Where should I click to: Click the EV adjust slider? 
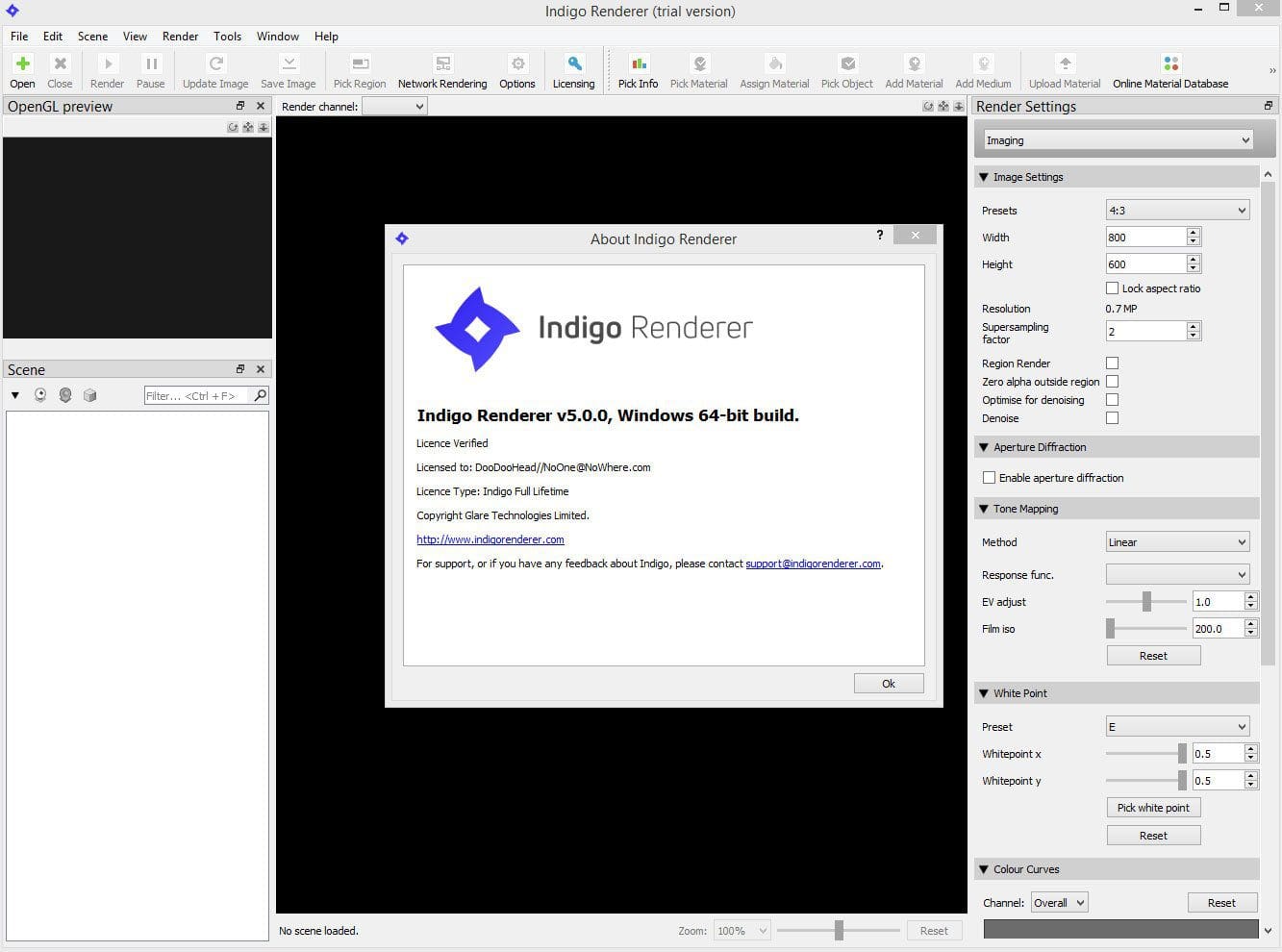1146,602
